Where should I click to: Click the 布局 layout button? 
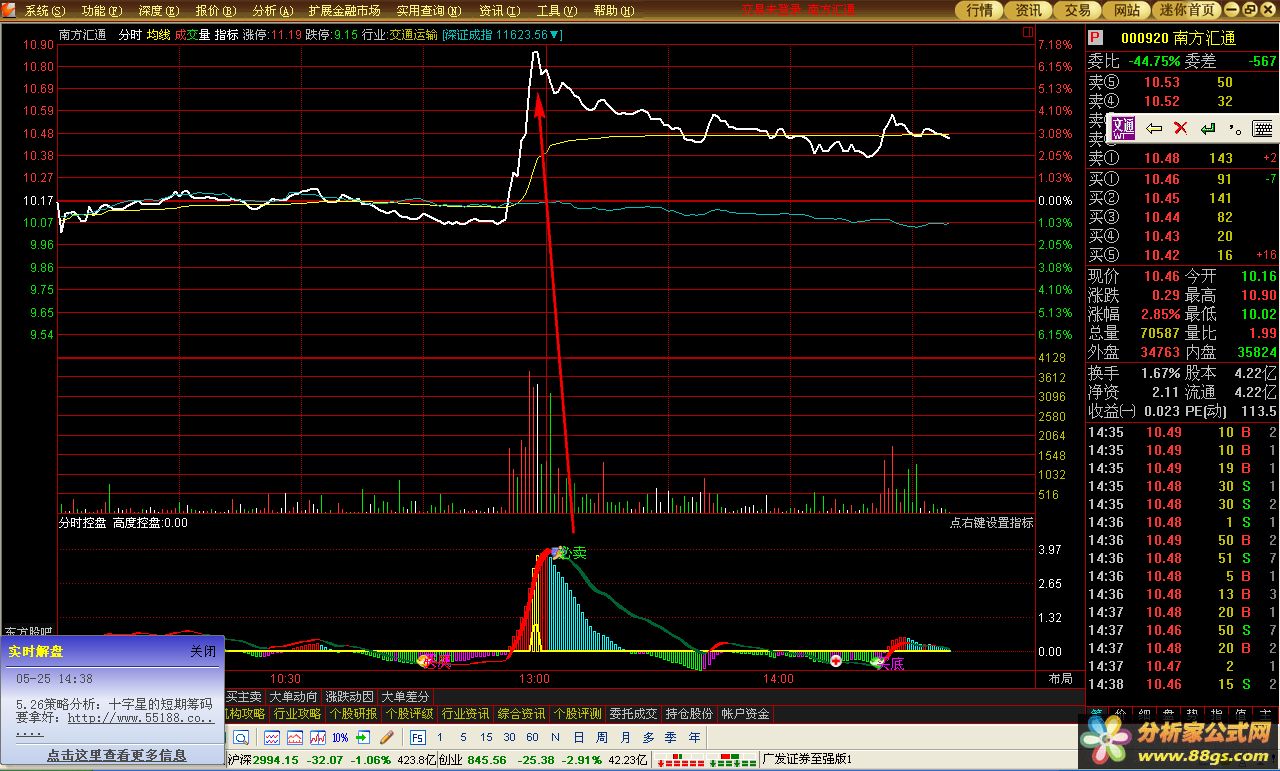pyautogui.click(x=1060, y=678)
